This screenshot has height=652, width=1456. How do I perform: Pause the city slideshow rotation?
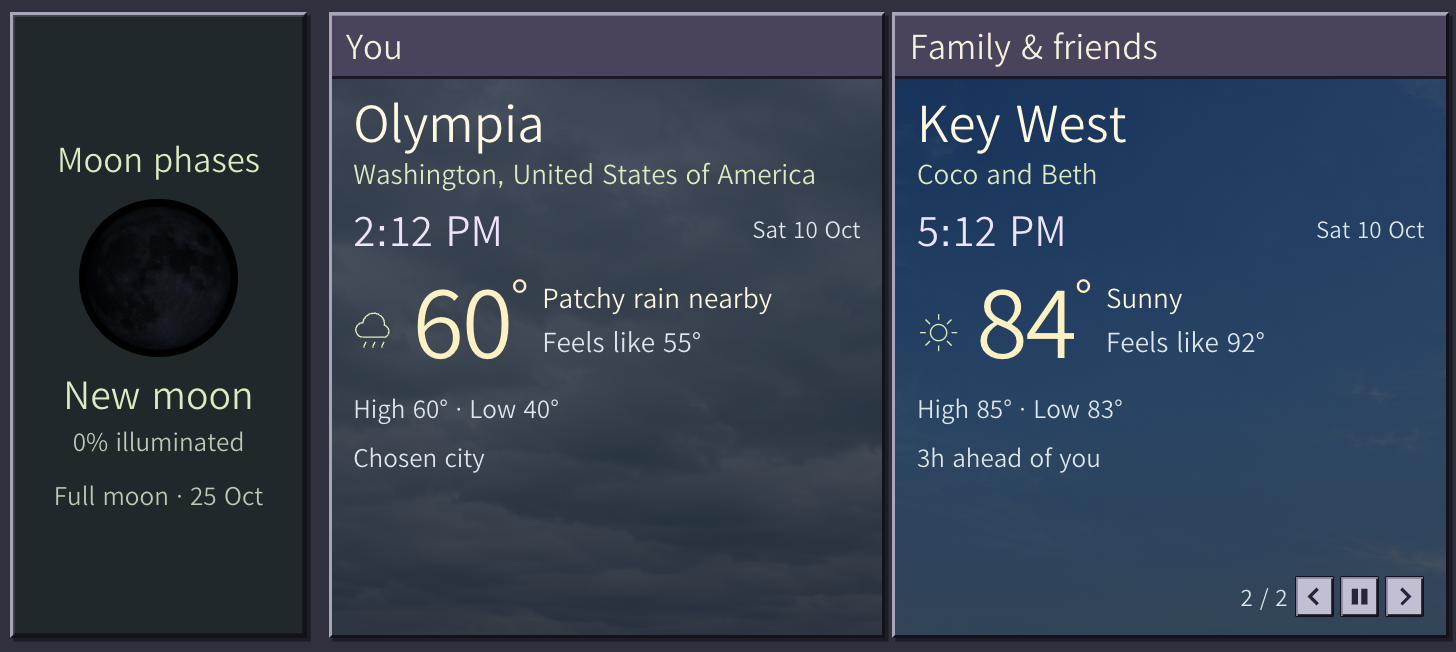click(1359, 597)
